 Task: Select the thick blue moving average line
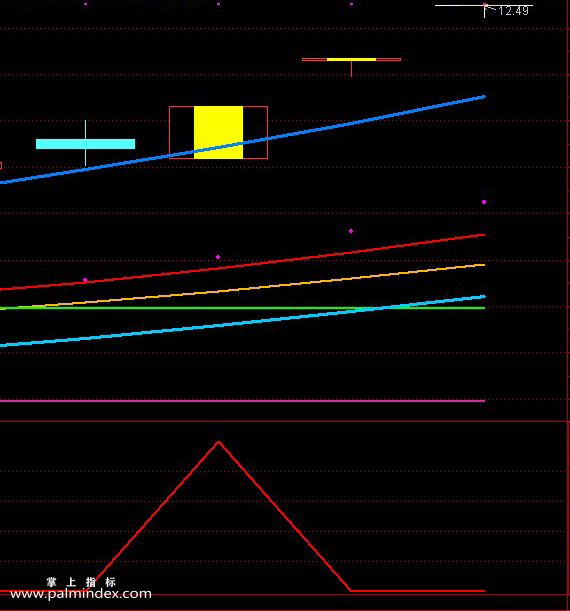(x=242, y=140)
